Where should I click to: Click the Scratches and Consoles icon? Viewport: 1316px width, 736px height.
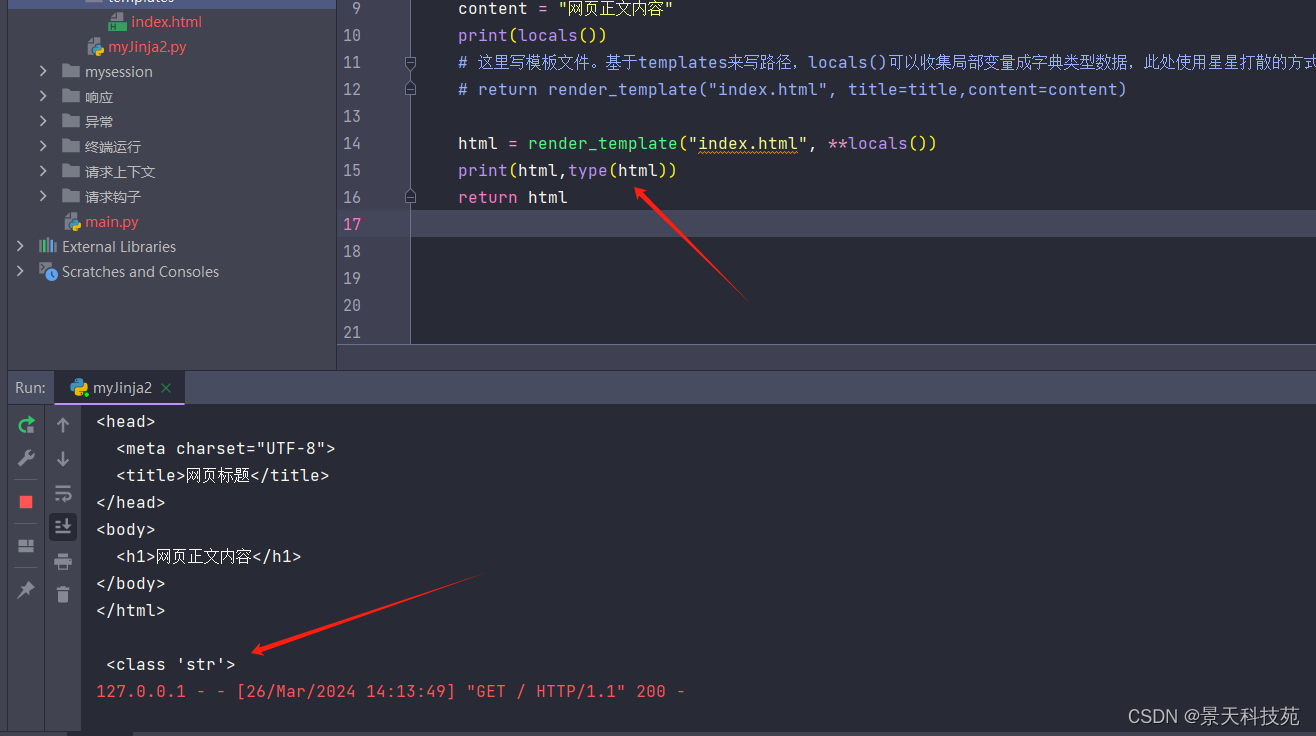(x=47, y=271)
